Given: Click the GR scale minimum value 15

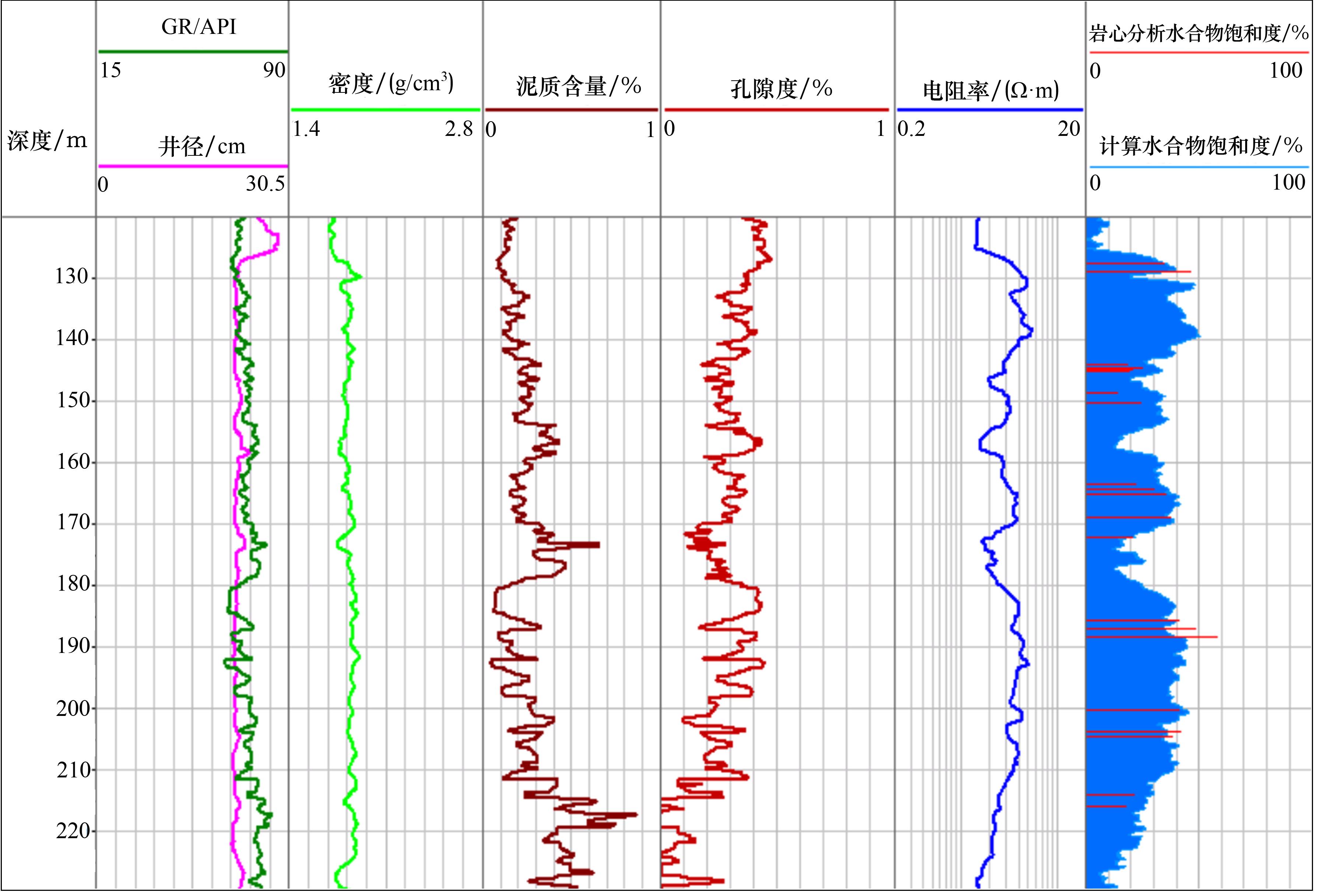Looking at the screenshot, I should [x=111, y=70].
